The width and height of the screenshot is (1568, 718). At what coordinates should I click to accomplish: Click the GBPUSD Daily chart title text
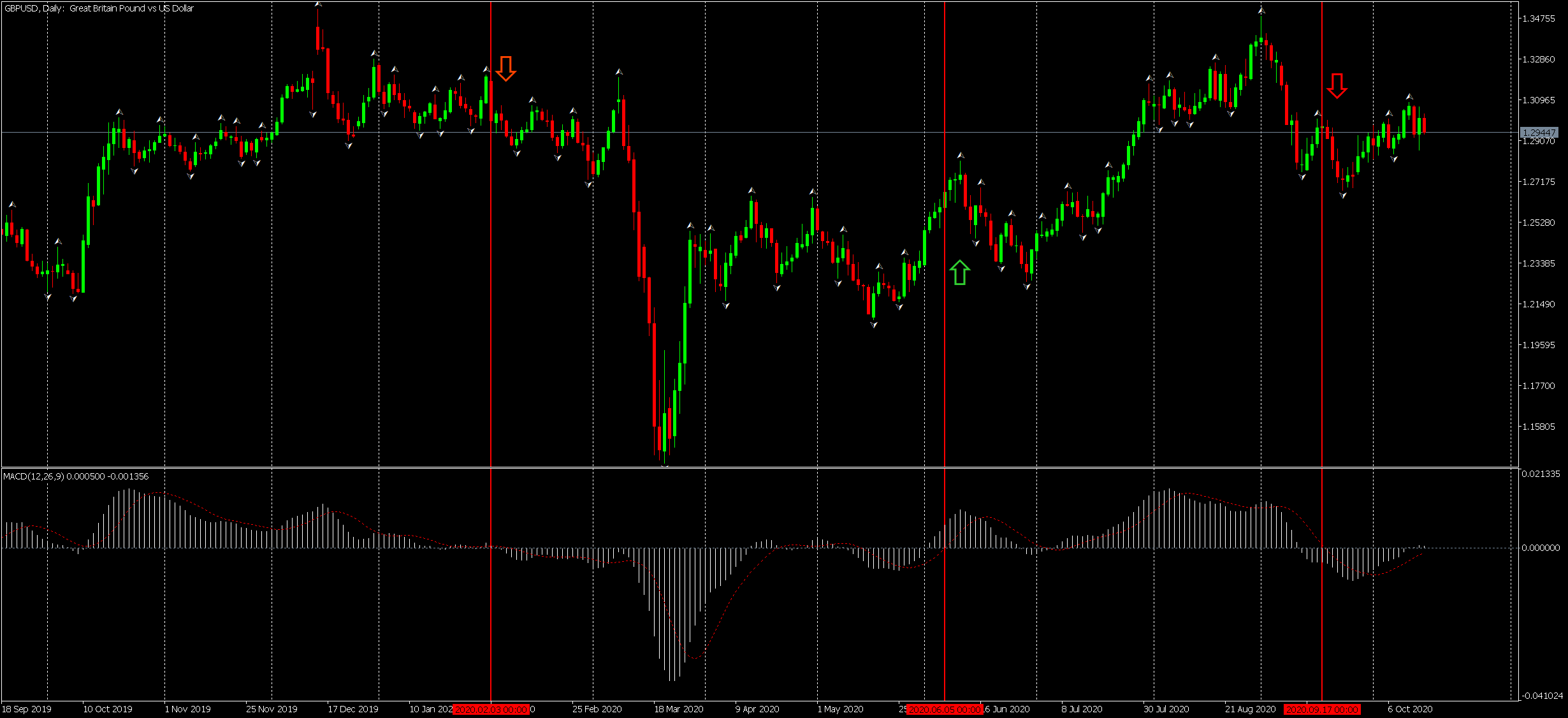[99, 8]
